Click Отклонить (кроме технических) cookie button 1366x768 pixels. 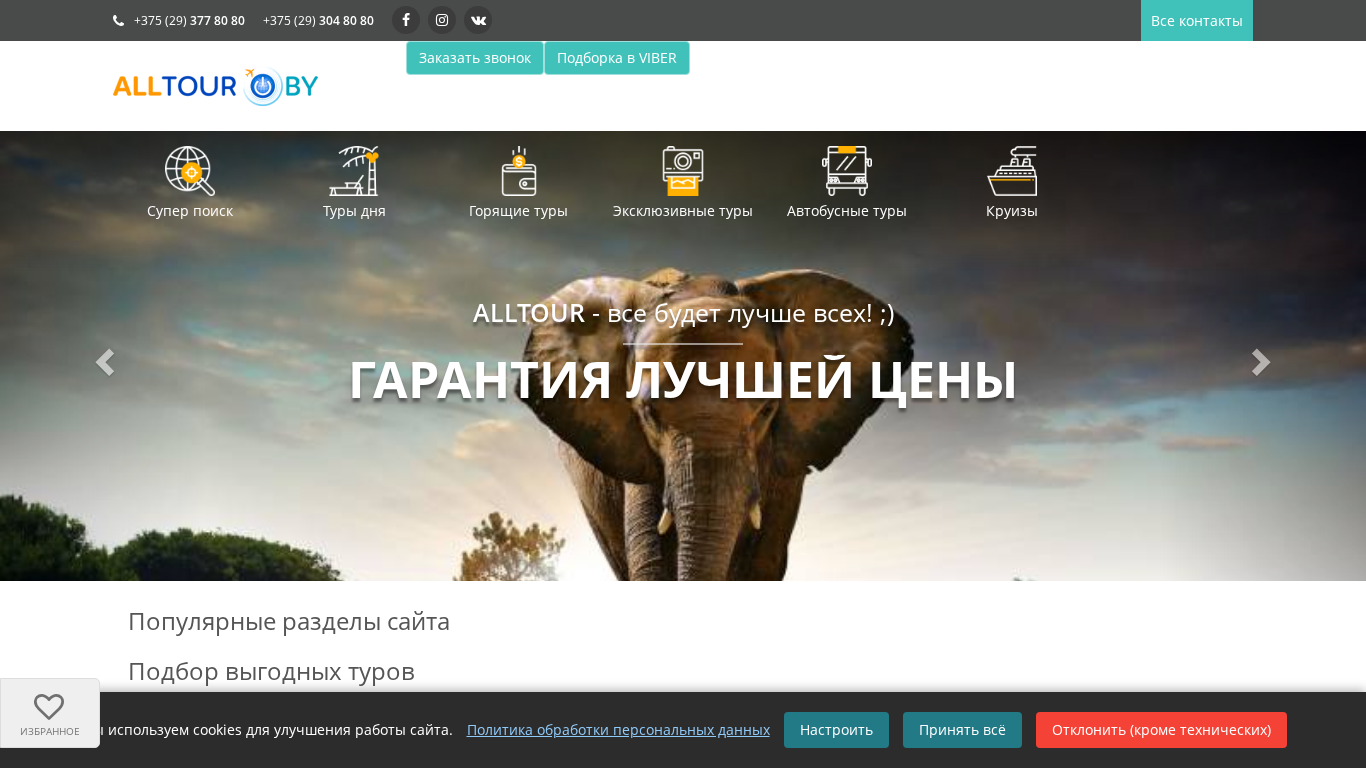tap(1161, 730)
